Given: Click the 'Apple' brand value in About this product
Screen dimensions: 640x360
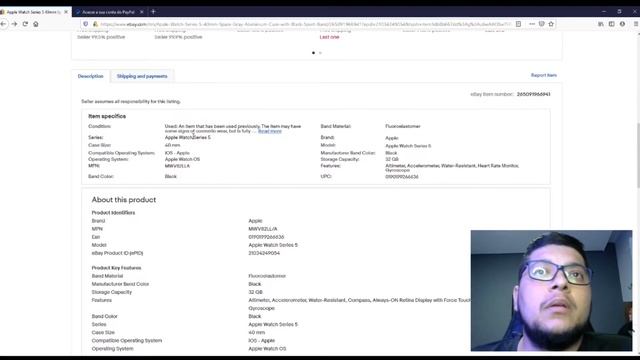Looking at the screenshot, I should point(256,221).
